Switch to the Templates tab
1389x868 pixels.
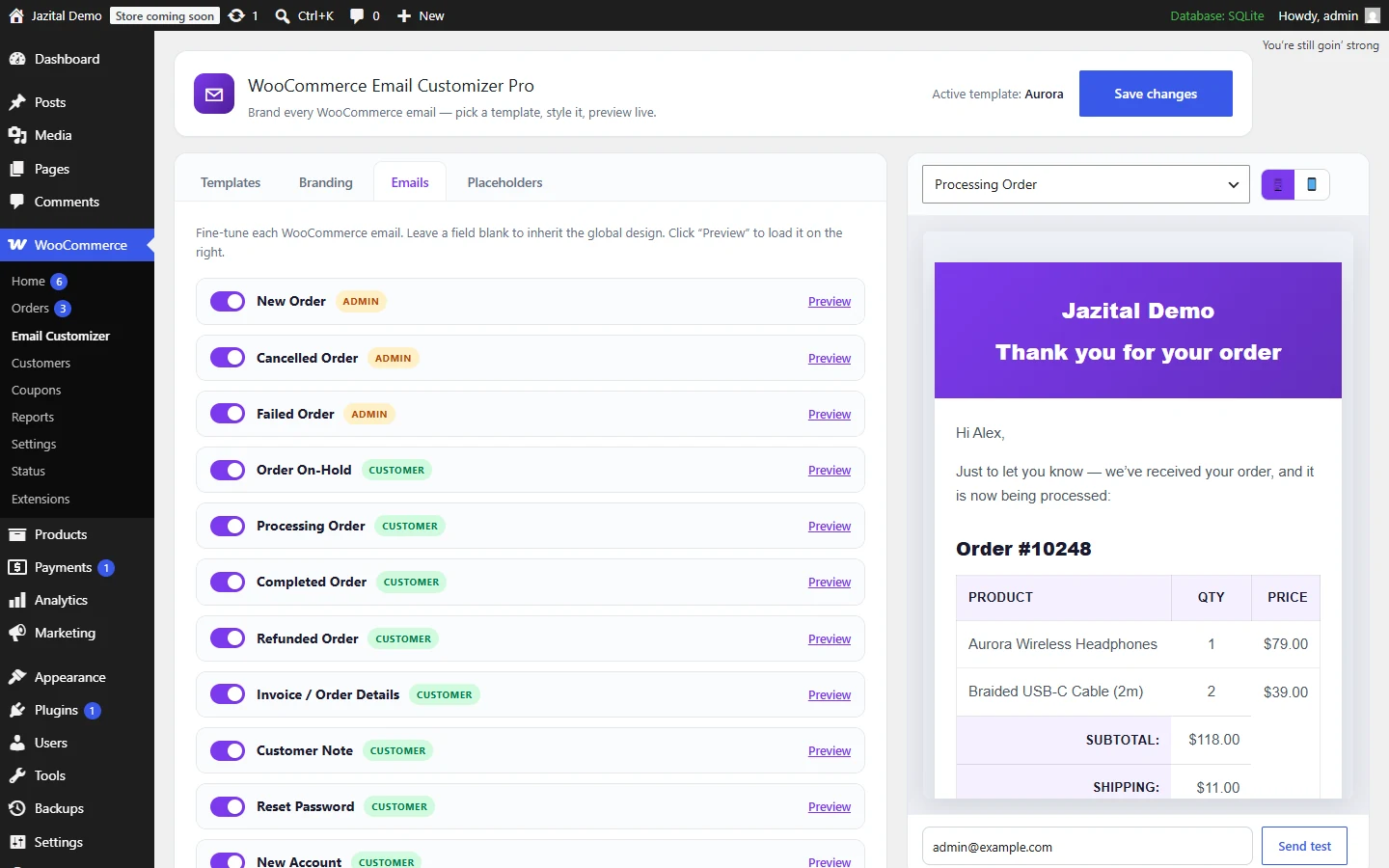[231, 182]
